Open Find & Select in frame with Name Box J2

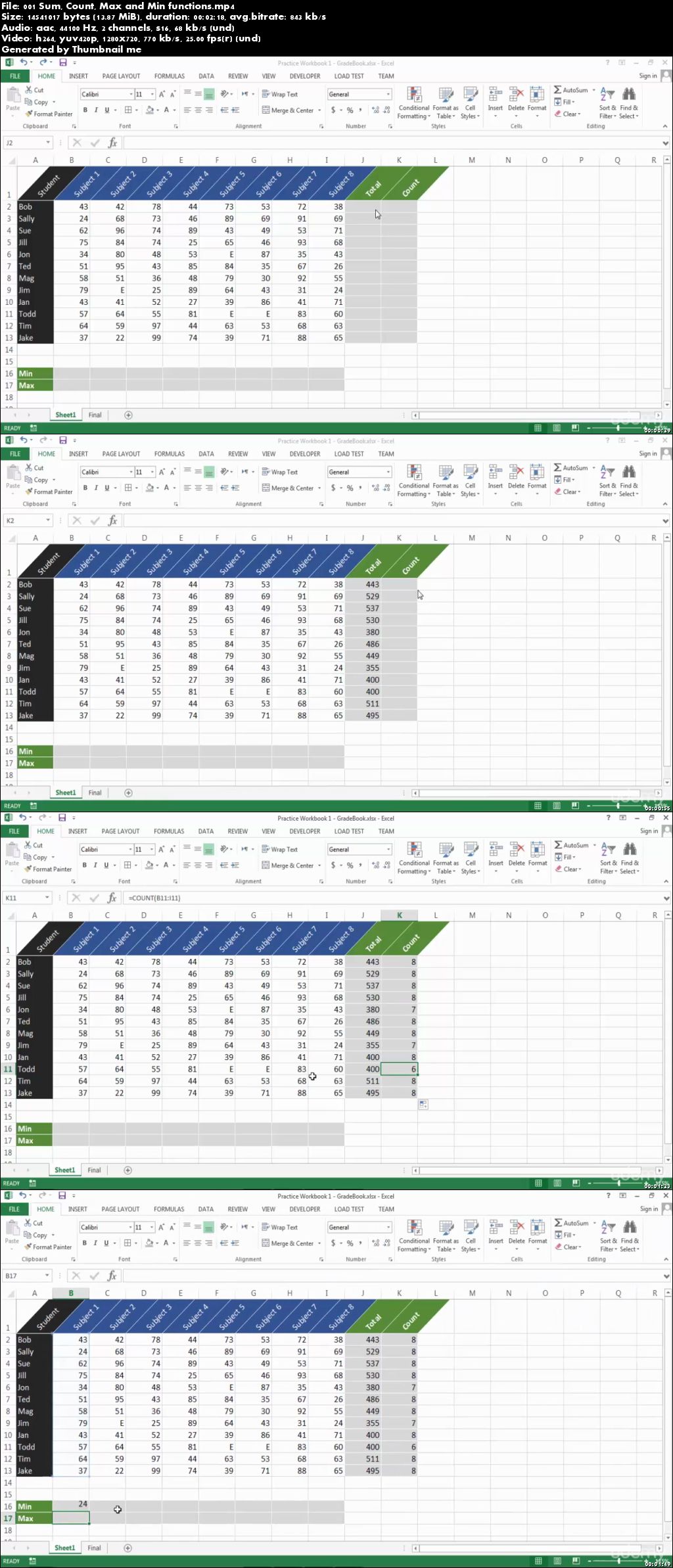pyautogui.click(x=629, y=103)
